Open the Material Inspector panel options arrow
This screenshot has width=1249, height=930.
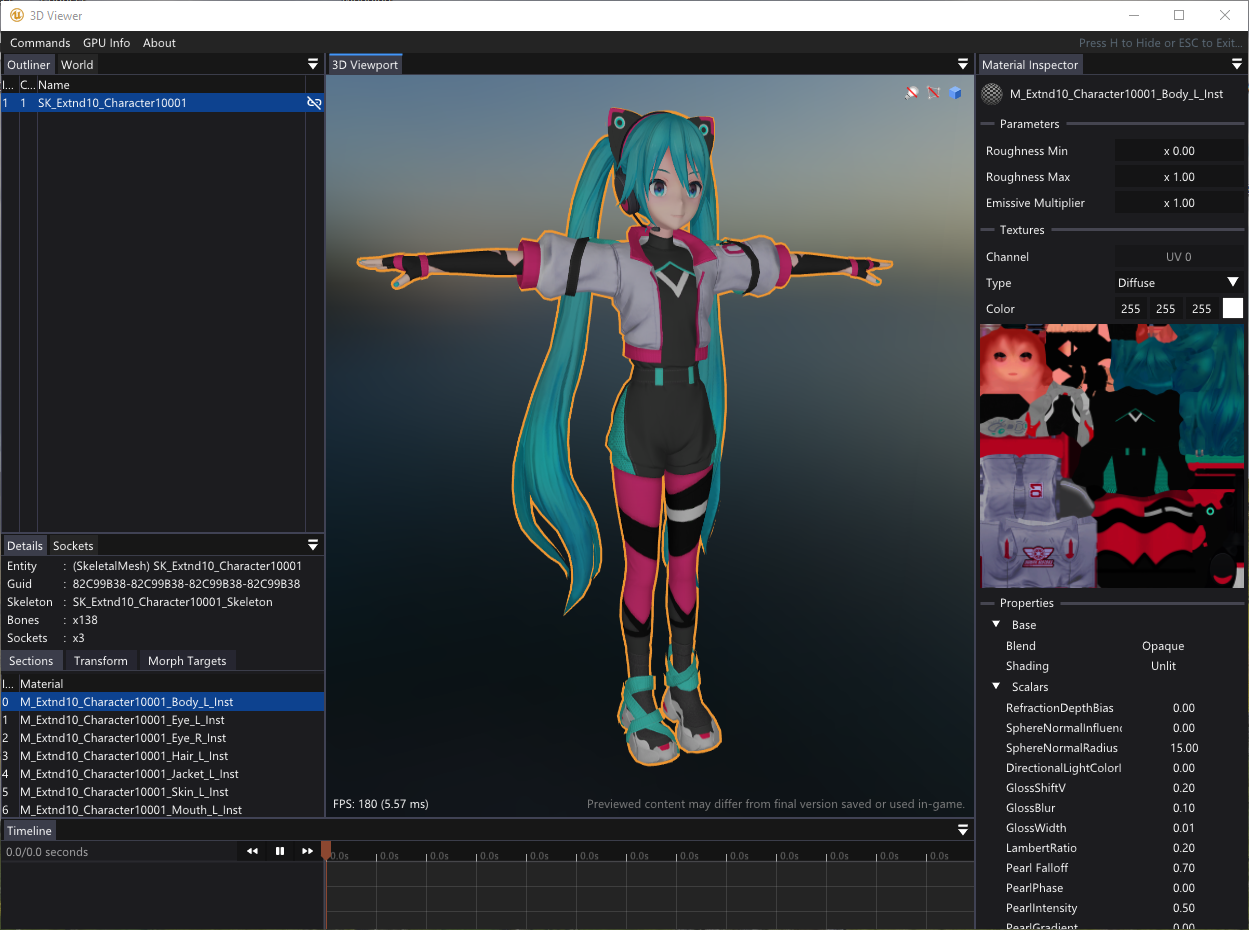pyautogui.click(x=1238, y=64)
